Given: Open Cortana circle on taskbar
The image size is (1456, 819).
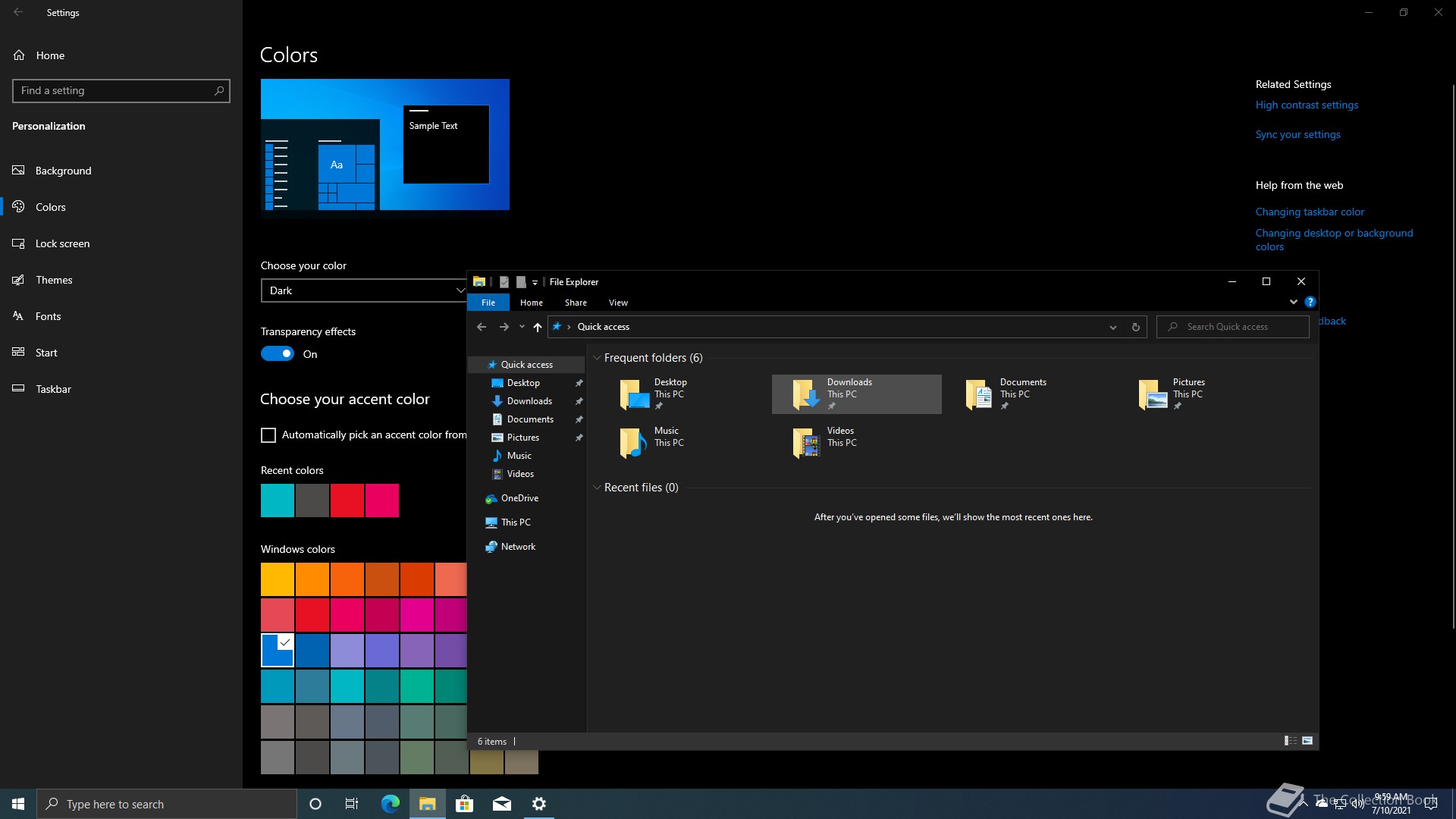Looking at the screenshot, I should click(x=315, y=804).
